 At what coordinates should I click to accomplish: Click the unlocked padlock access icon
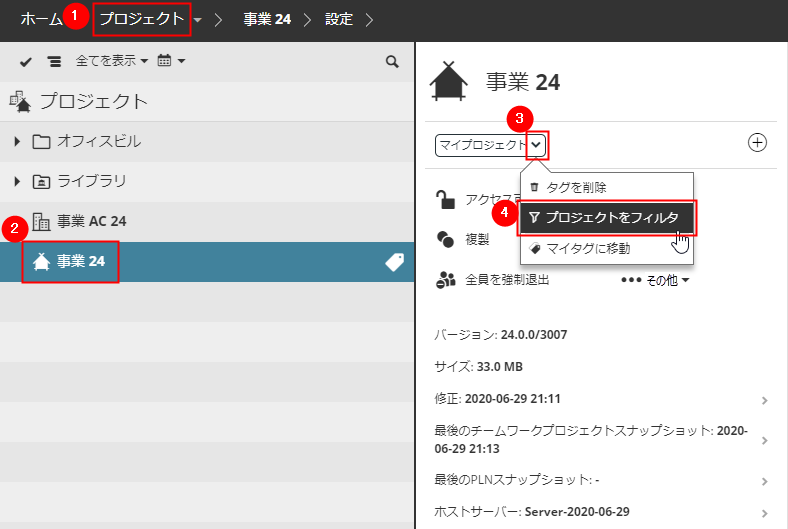[x=445, y=199]
